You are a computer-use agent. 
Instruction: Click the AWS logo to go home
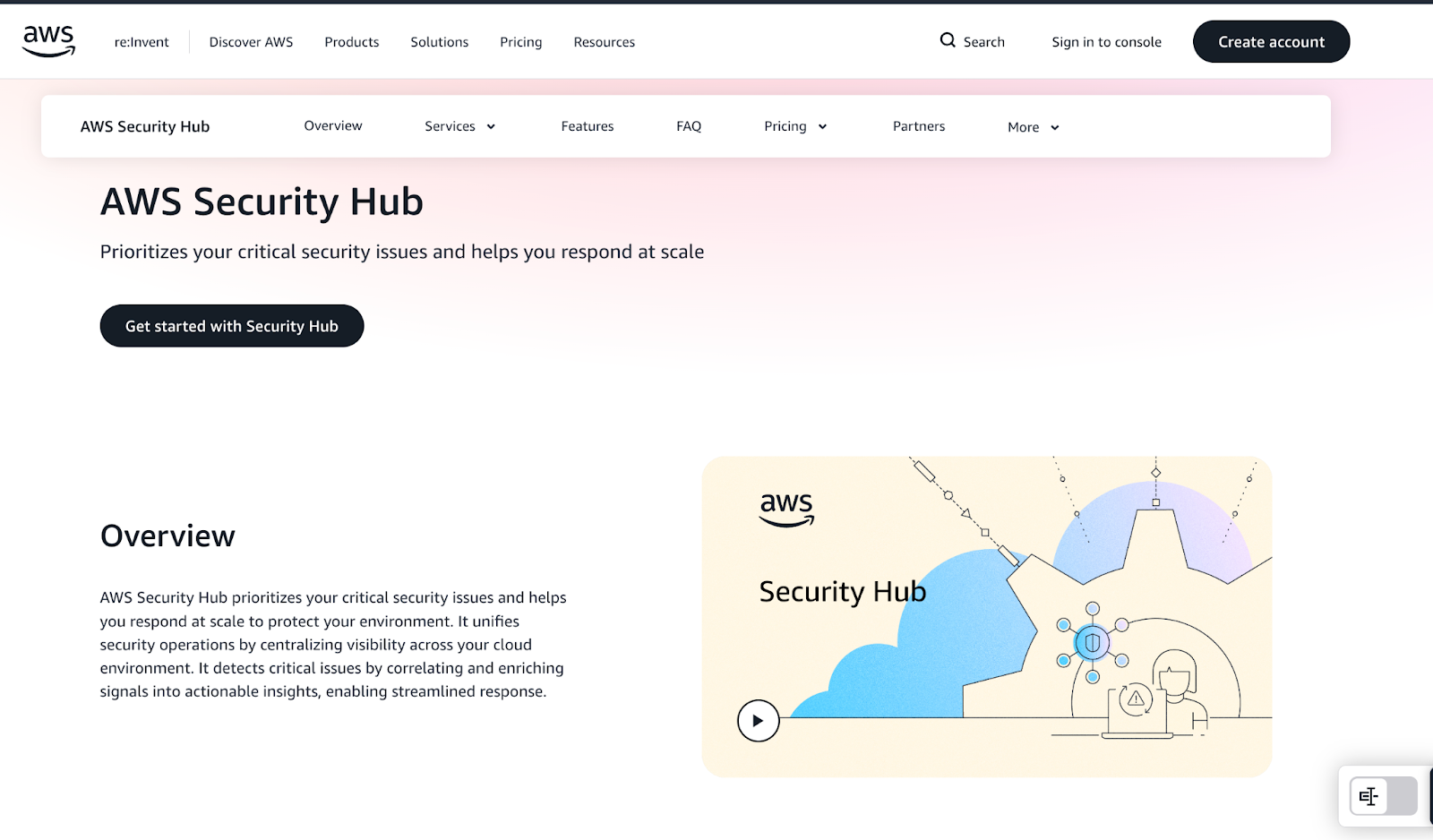pos(47,40)
